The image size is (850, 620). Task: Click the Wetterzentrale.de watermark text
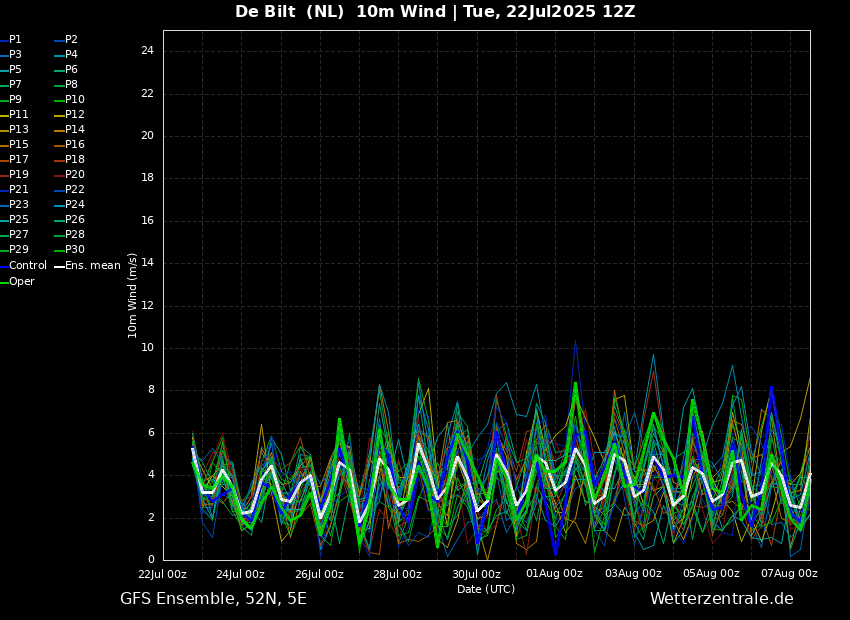click(722, 599)
